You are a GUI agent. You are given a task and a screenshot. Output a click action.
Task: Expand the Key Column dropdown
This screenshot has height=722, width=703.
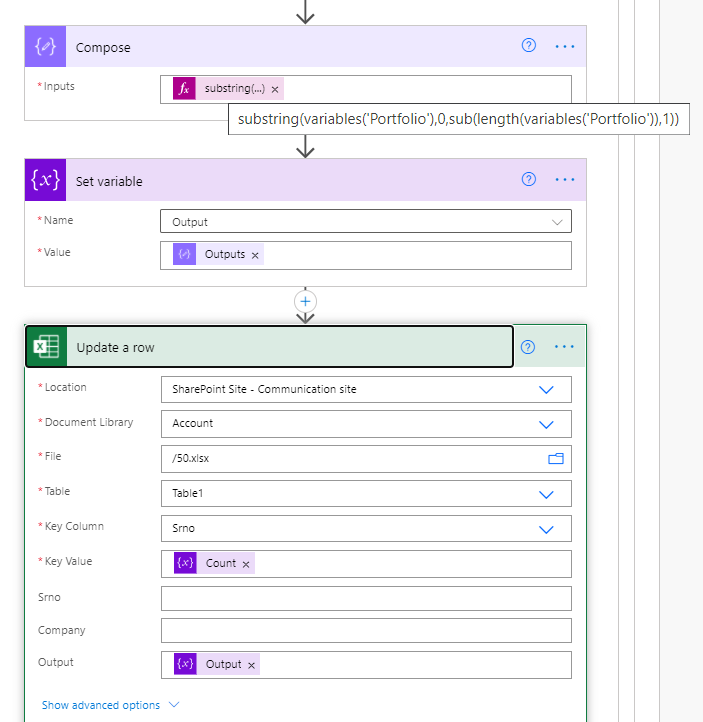(x=546, y=529)
